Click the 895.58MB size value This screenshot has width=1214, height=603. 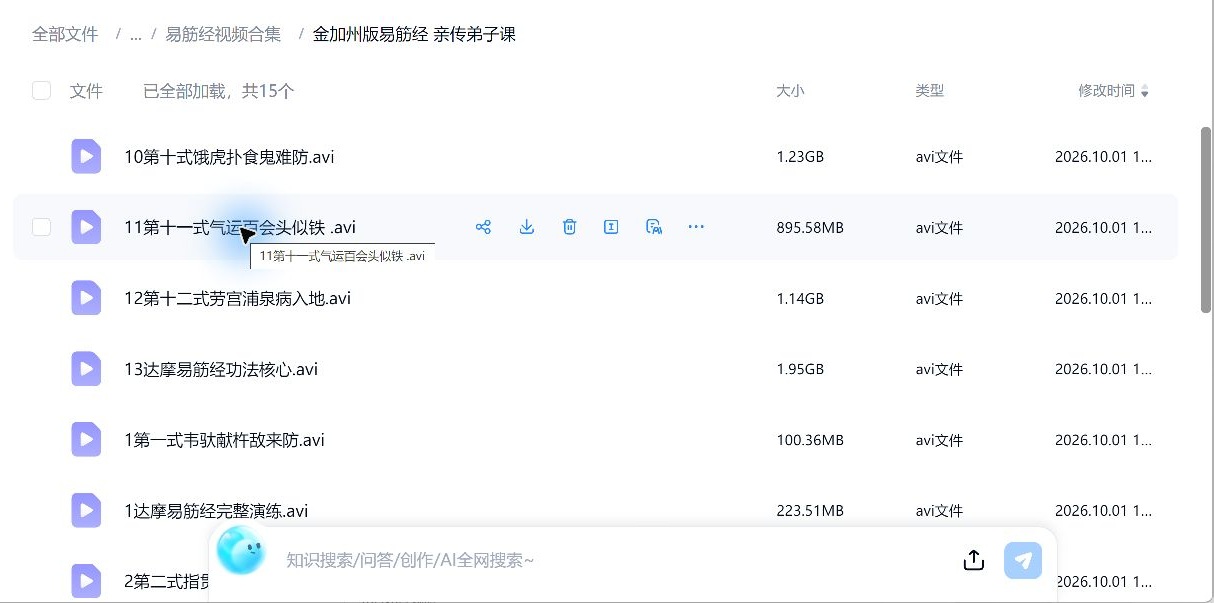810,228
